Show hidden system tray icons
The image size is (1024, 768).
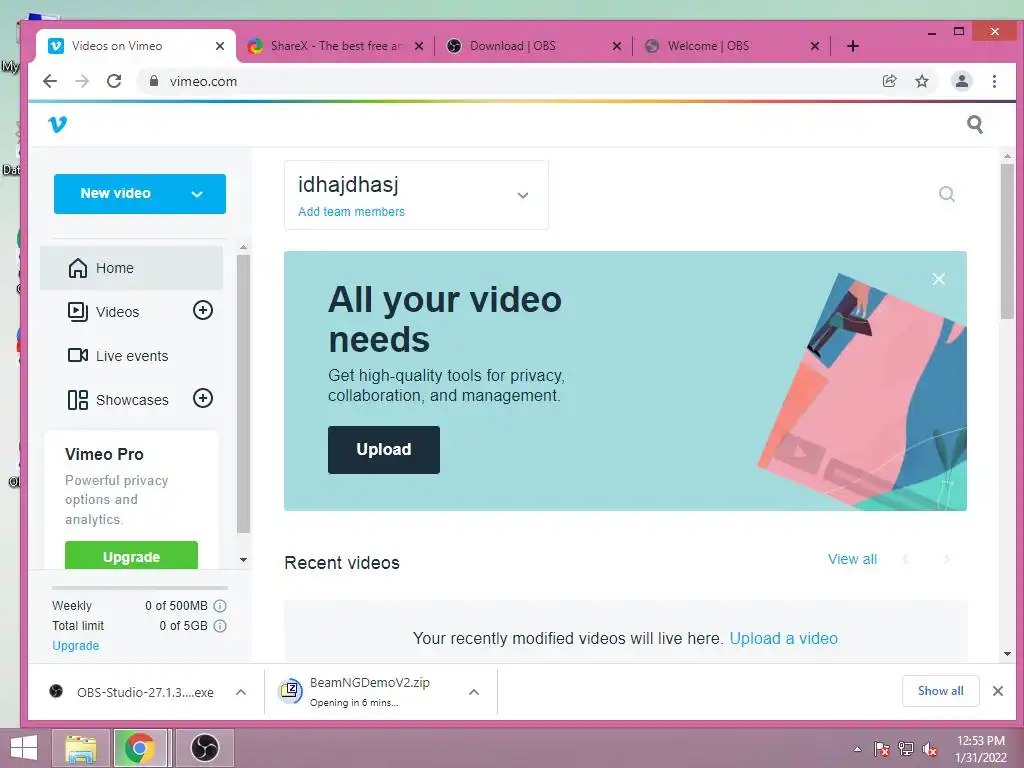coord(857,749)
